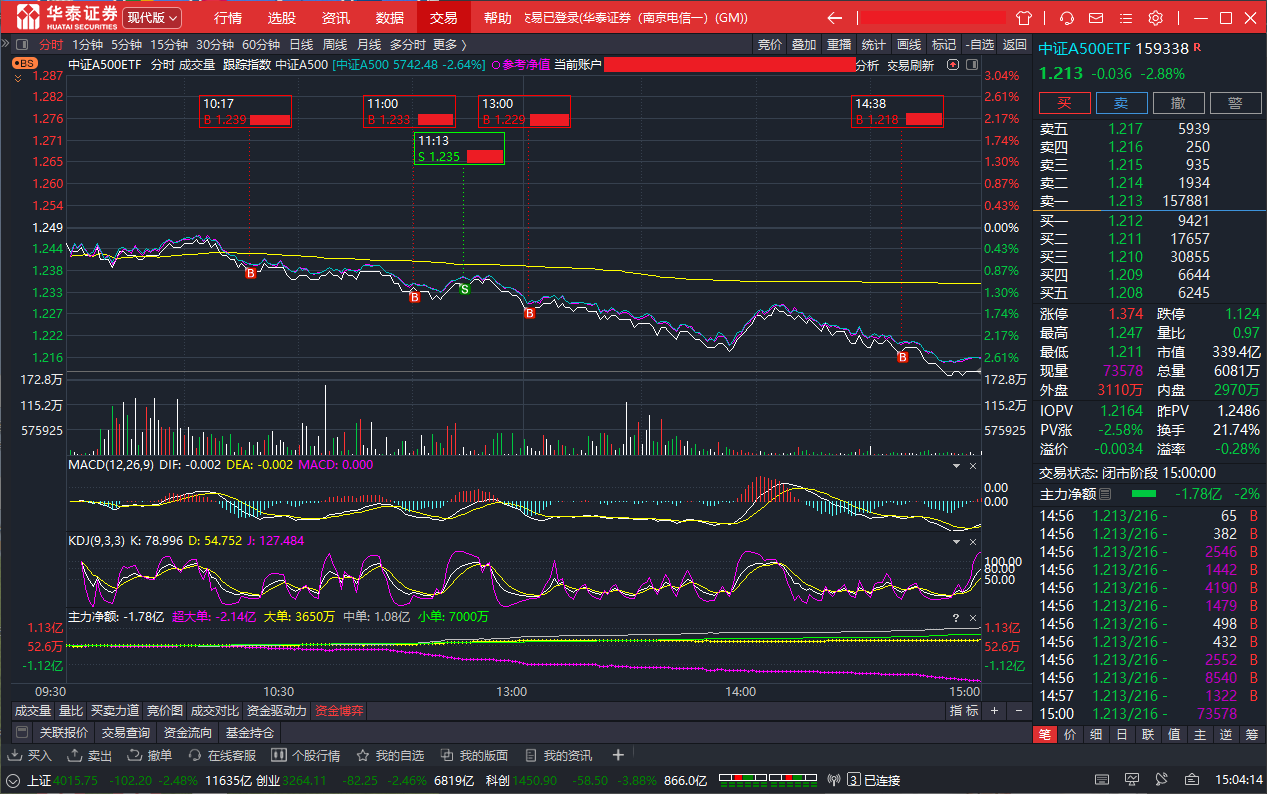Click the 买入 download icon in bottom toolbar

[x=16, y=755]
